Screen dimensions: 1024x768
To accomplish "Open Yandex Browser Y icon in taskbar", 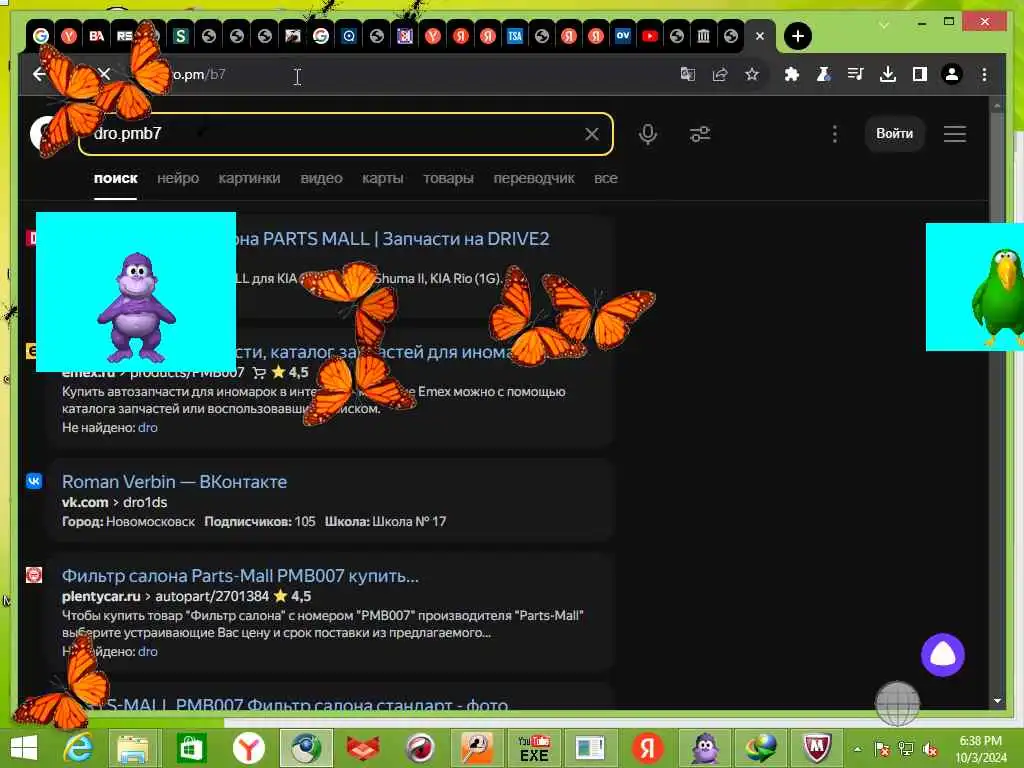I will click(248, 748).
